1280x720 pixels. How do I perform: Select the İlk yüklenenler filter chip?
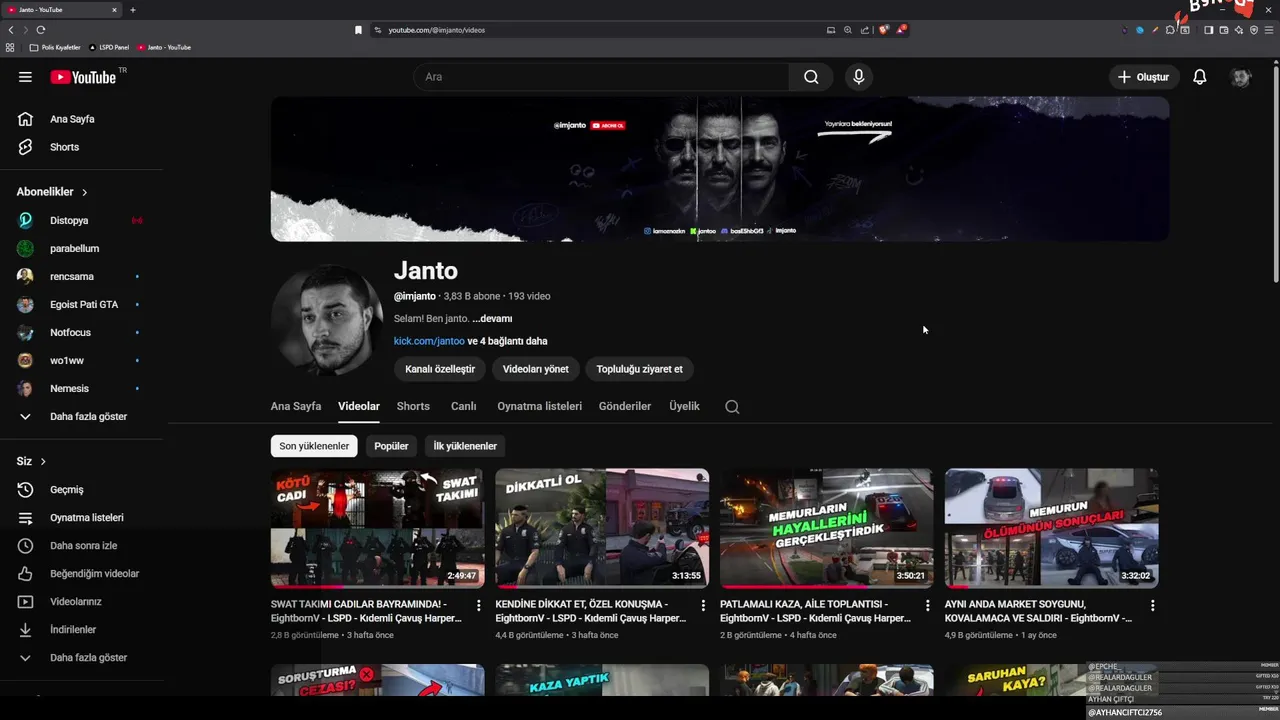(465, 446)
